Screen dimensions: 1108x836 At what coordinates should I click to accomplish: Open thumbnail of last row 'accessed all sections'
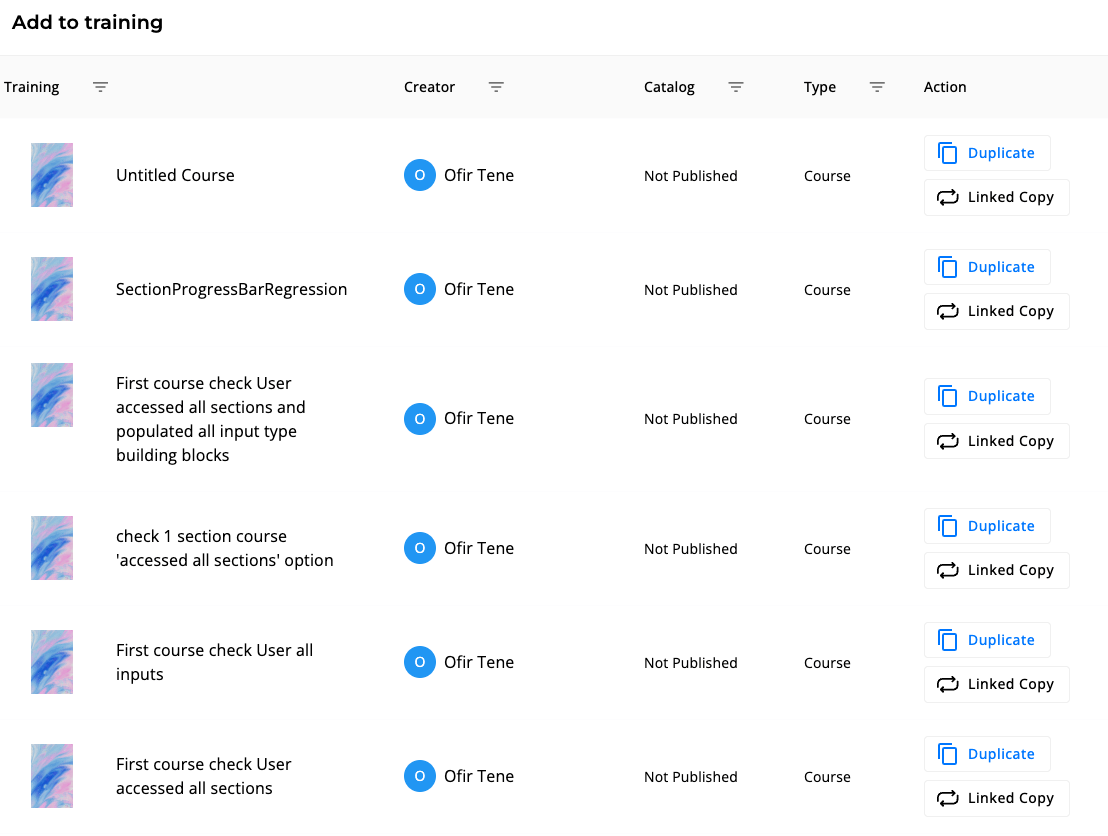[x=52, y=776]
